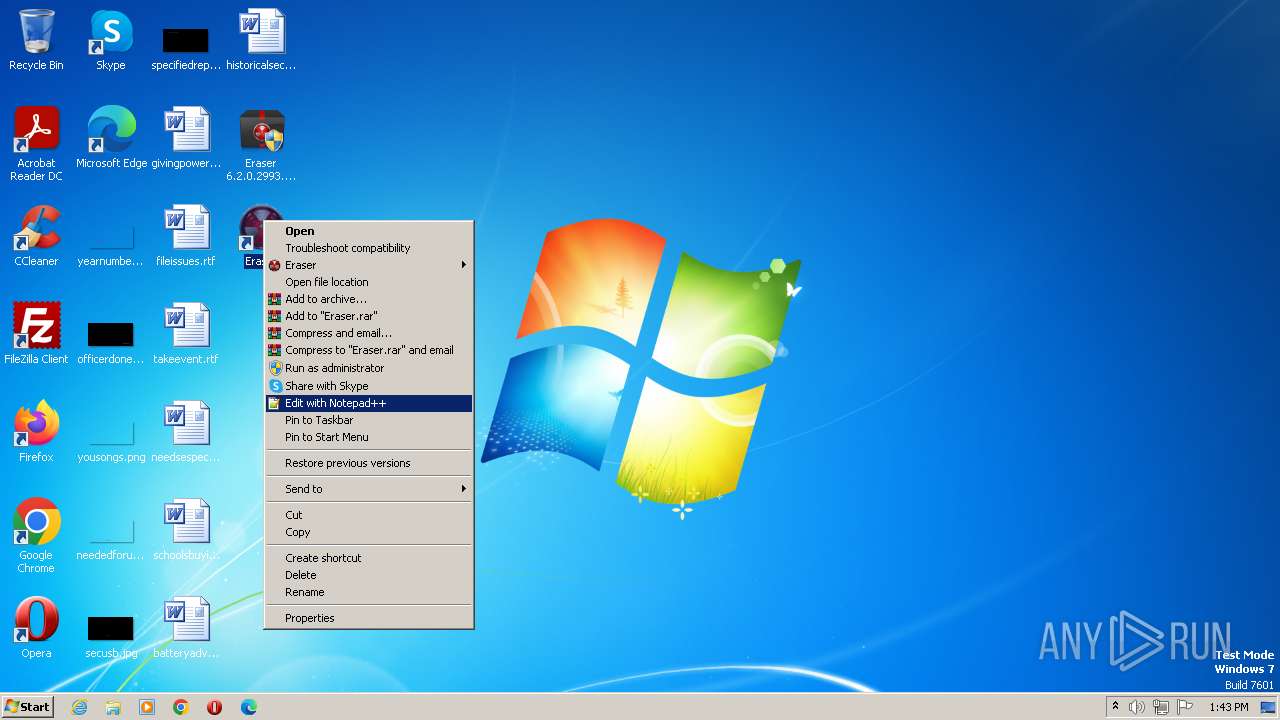Open the volume speaker tray icon

[x=1137, y=707]
